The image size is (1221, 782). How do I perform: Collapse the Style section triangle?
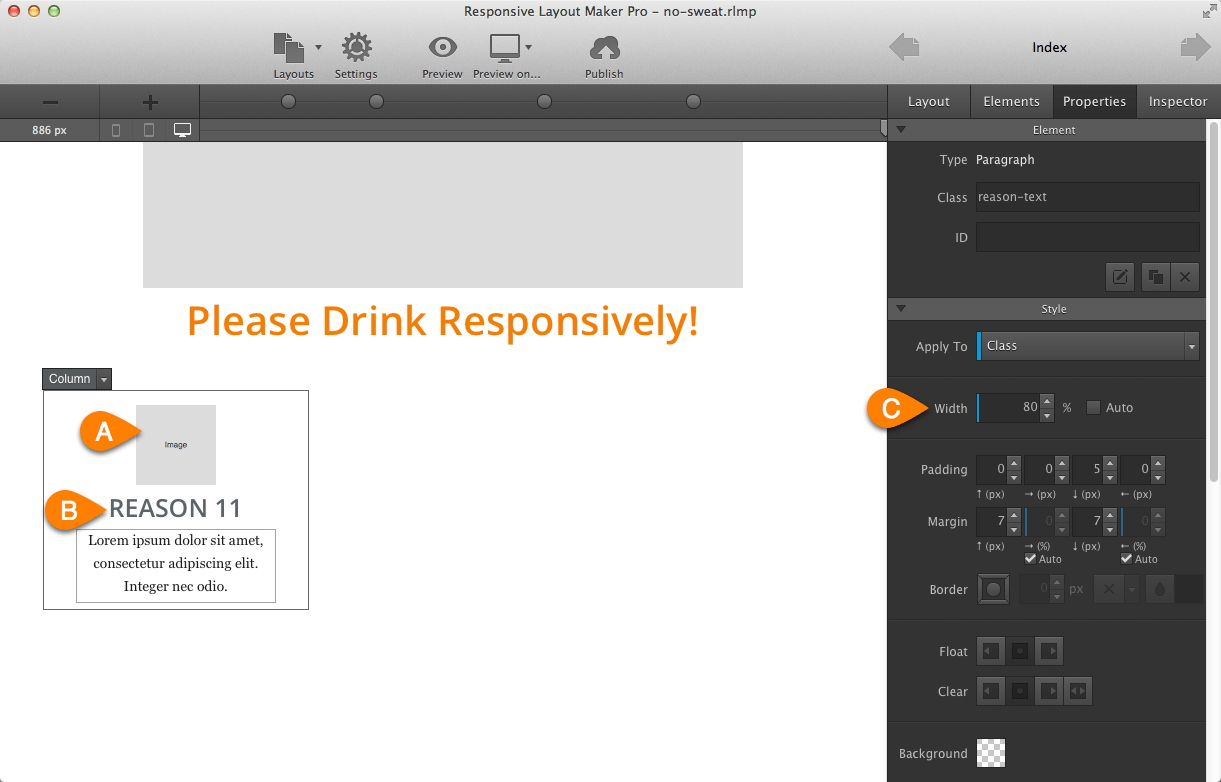coord(900,309)
